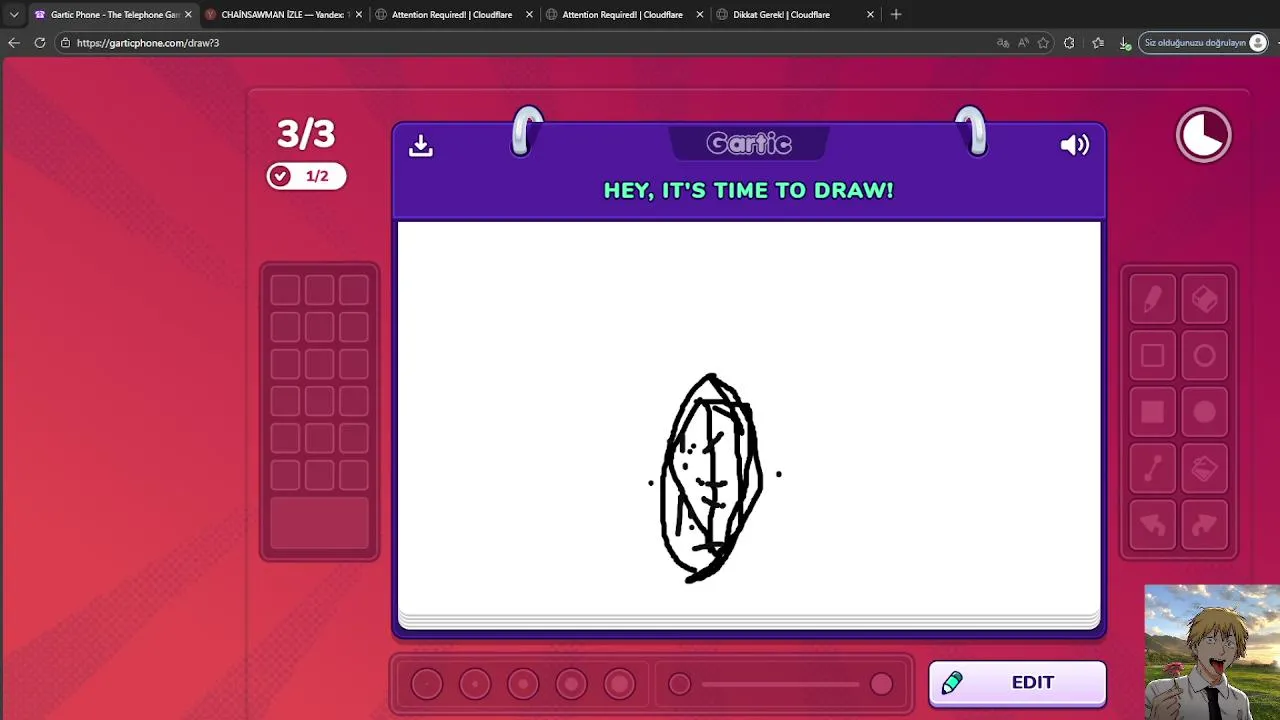Adjust the brush opacity slider track
1280x720 pixels.
click(780, 684)
